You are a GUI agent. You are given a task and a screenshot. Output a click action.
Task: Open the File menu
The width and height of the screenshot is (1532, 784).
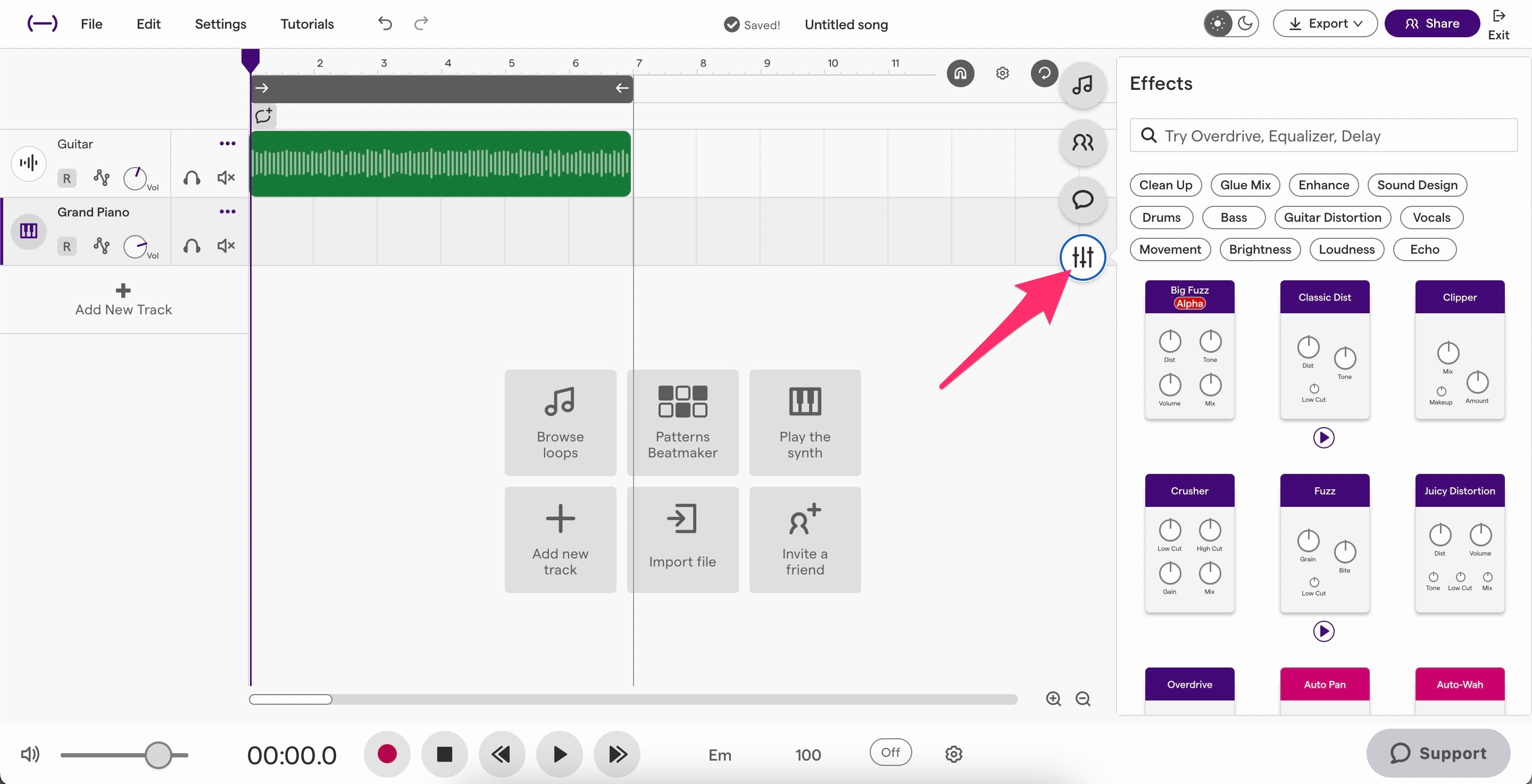pos(91,24)
